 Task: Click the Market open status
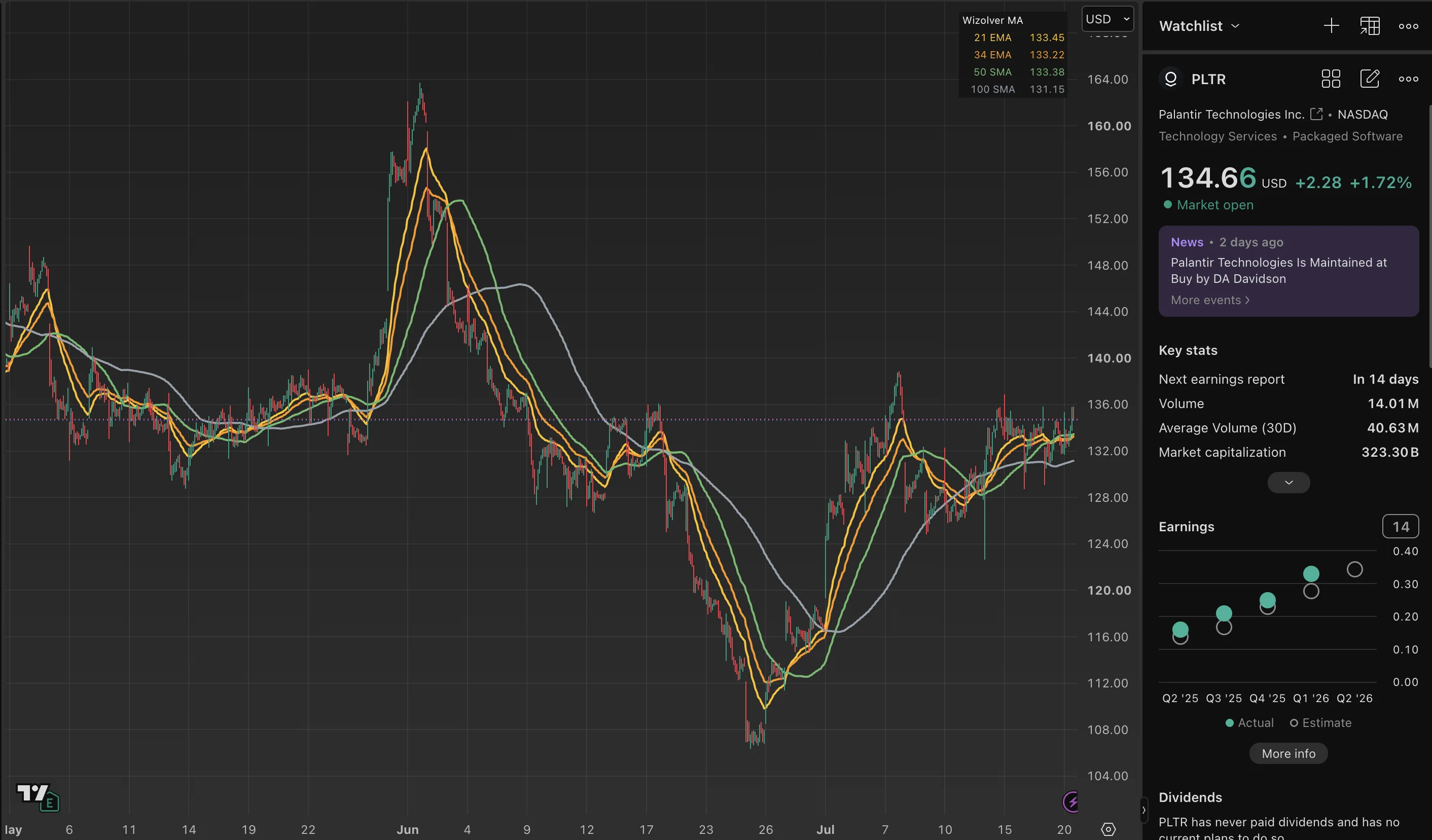1208,204
